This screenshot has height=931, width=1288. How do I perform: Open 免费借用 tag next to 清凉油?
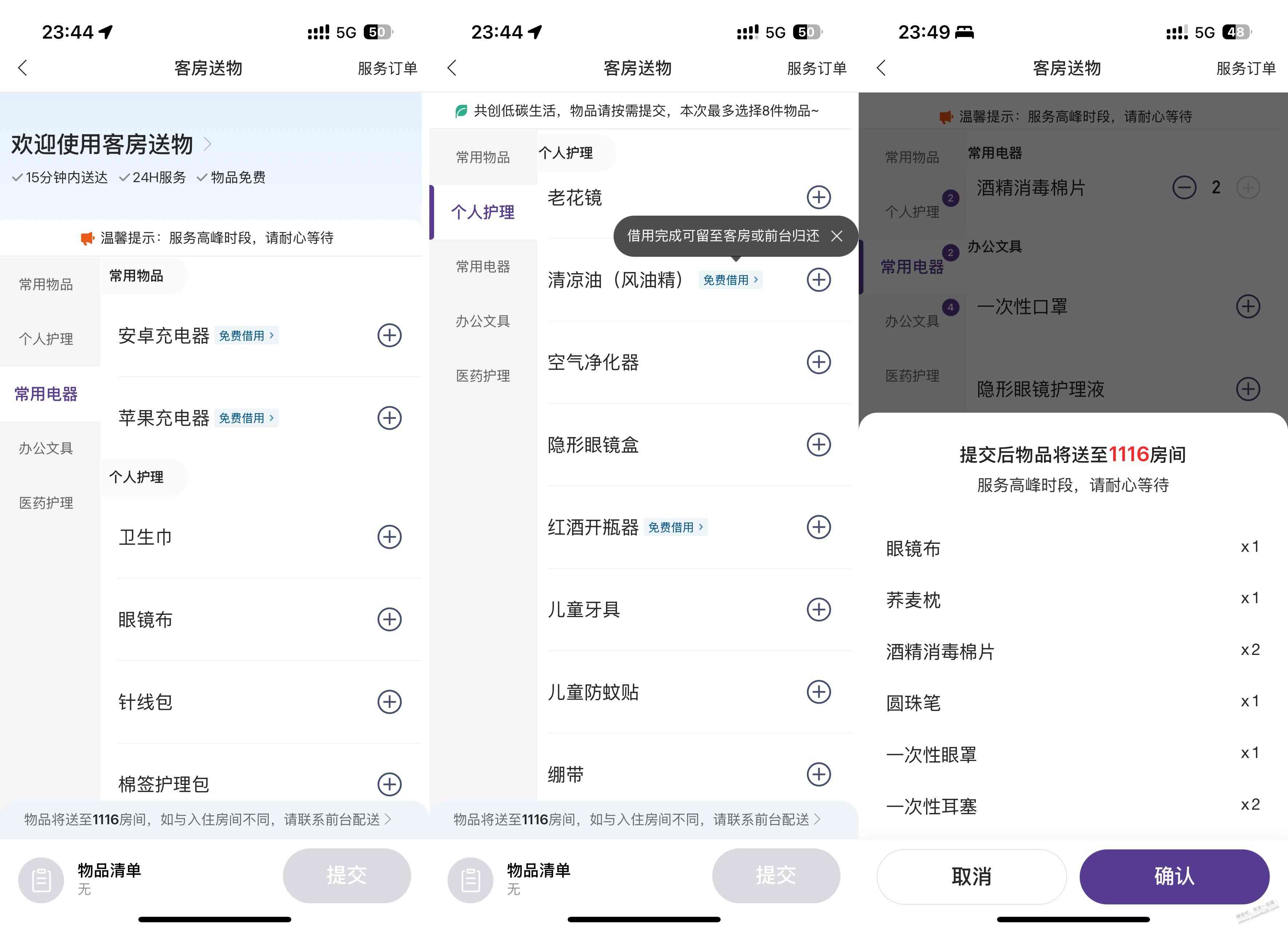(x=730, y=279)
